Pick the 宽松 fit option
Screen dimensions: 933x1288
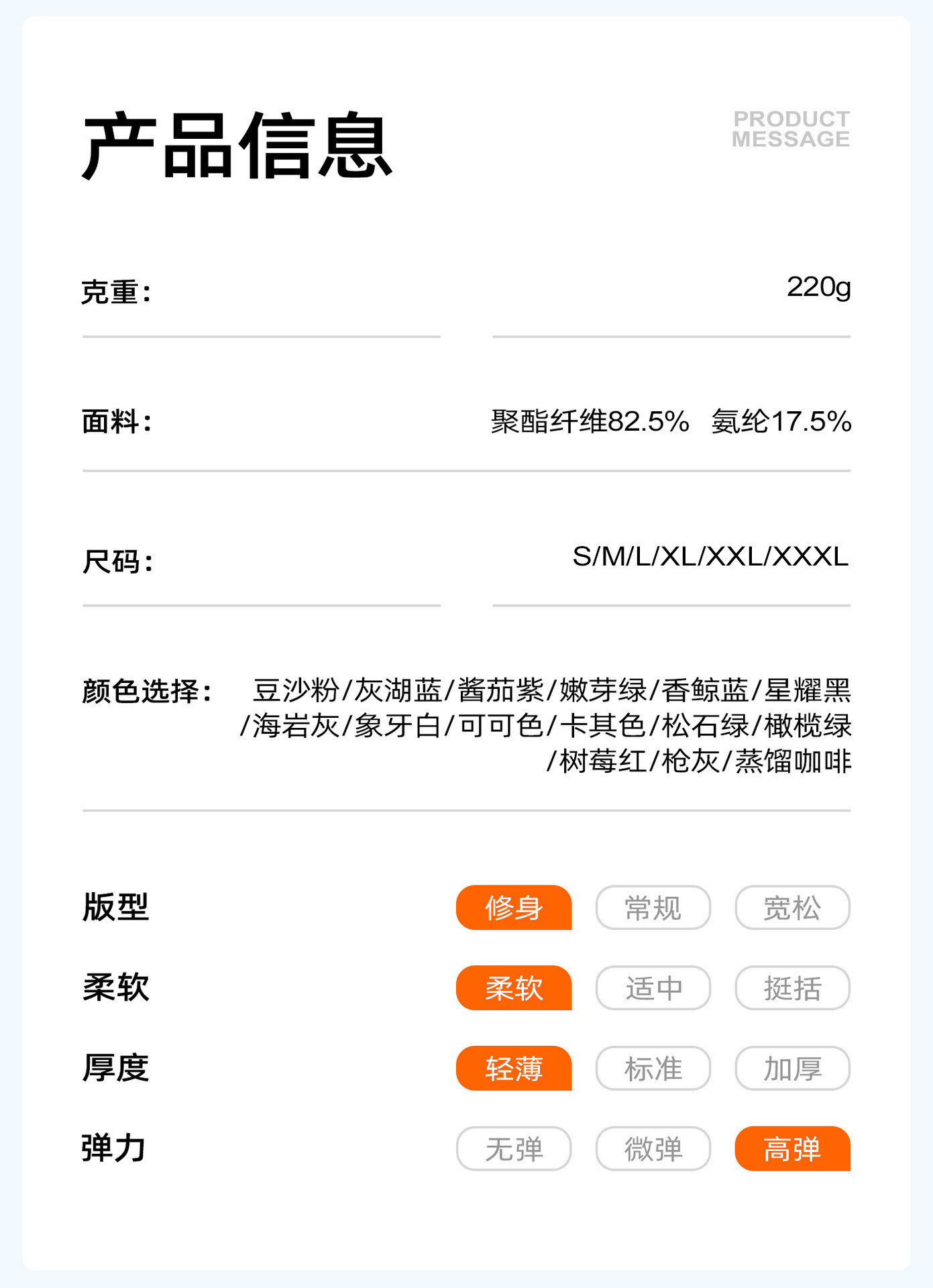pyautogui.click(x=792, y=908)
